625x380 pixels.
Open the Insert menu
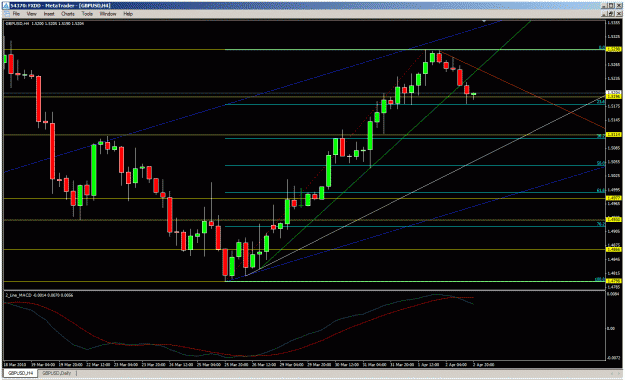point(49,14)
